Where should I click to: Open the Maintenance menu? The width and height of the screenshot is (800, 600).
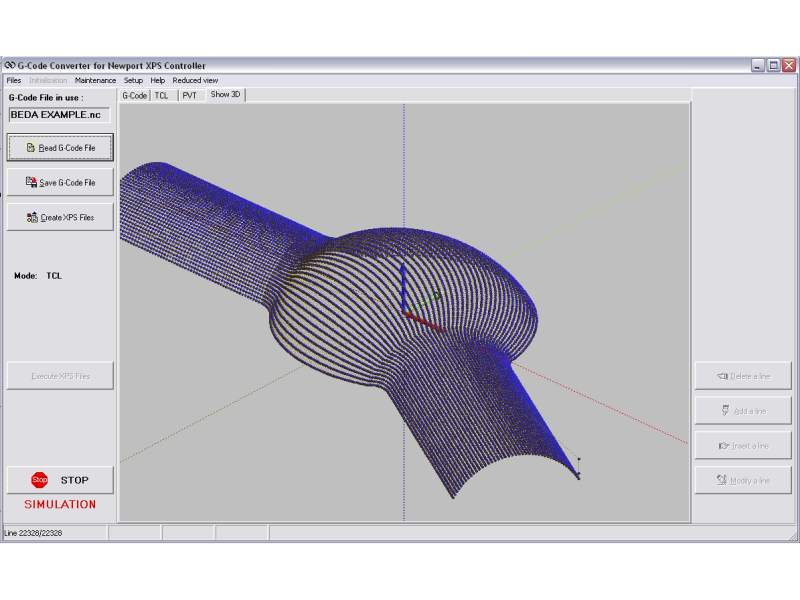[95, 80]
